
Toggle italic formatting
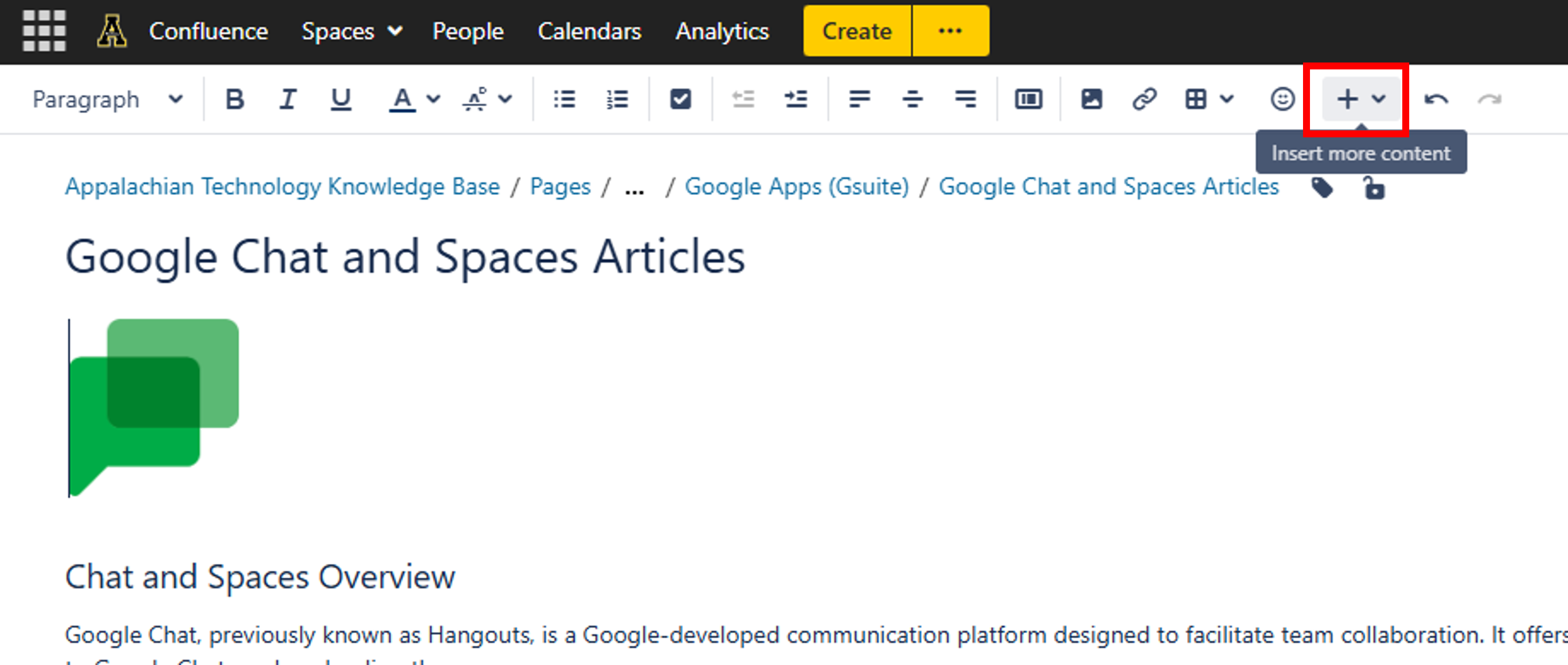point(288,99)
